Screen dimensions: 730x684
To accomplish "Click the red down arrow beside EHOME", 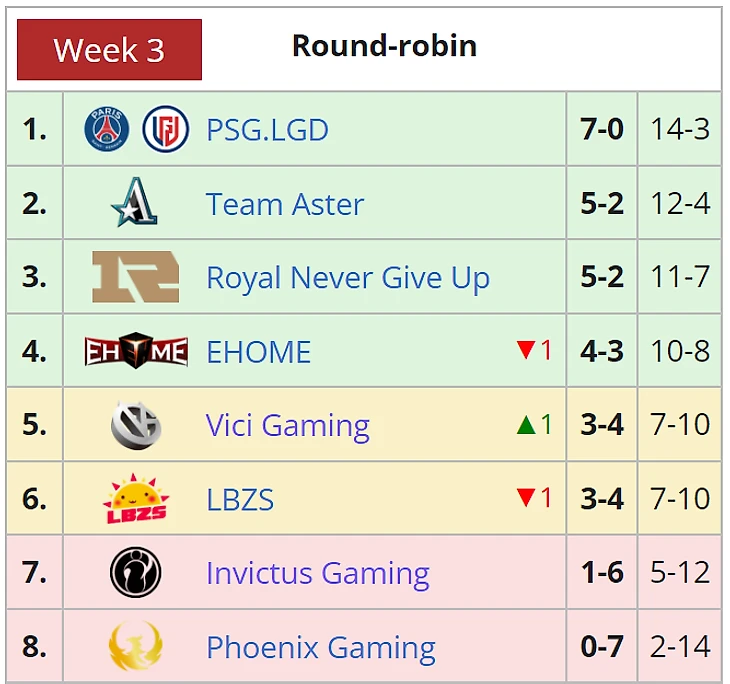I will [x=526, y=350].
